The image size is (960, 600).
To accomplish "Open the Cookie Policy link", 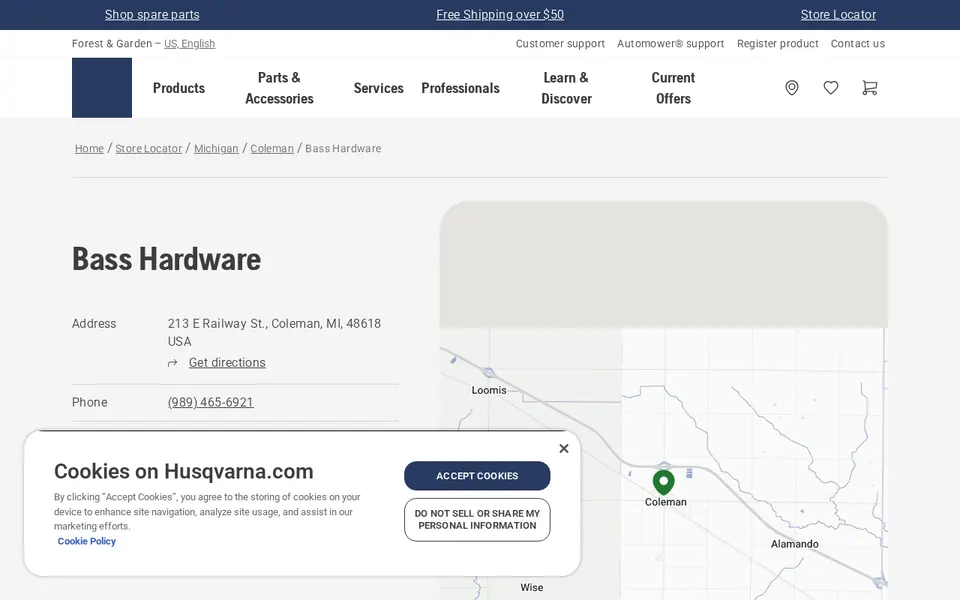I will point(86,541).
